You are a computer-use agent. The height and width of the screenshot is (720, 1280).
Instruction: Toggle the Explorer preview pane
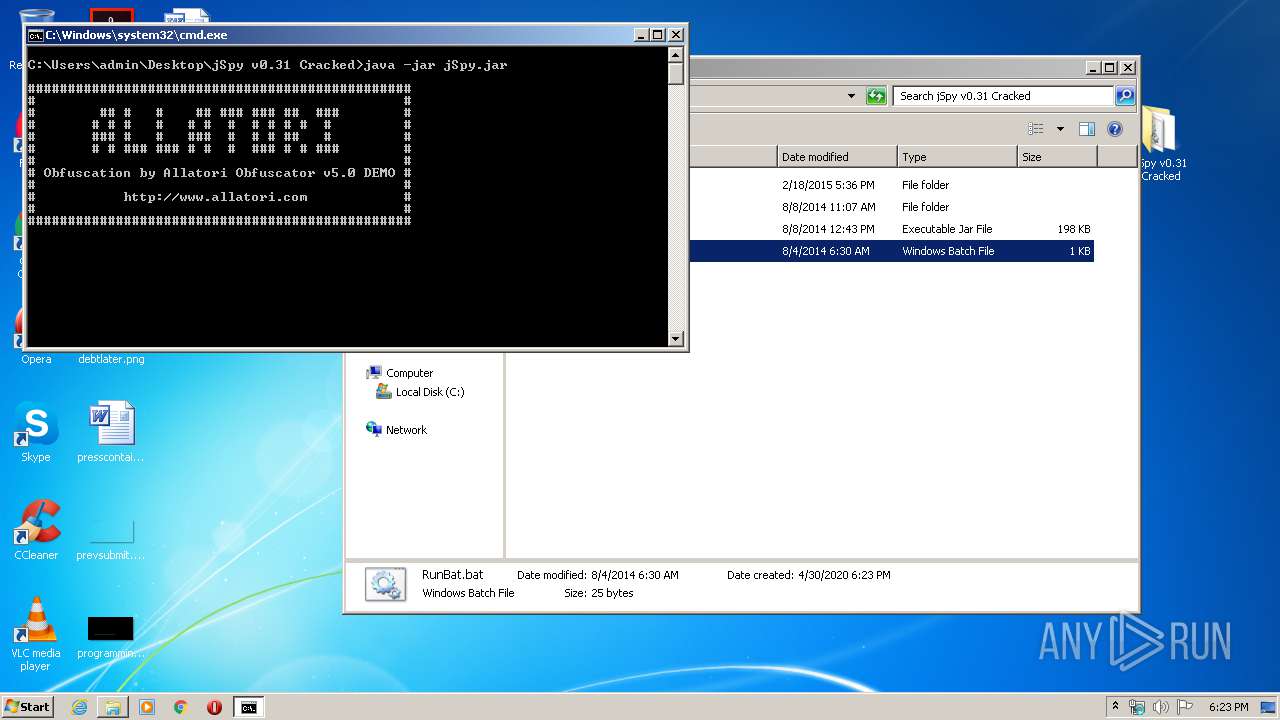1087,129
